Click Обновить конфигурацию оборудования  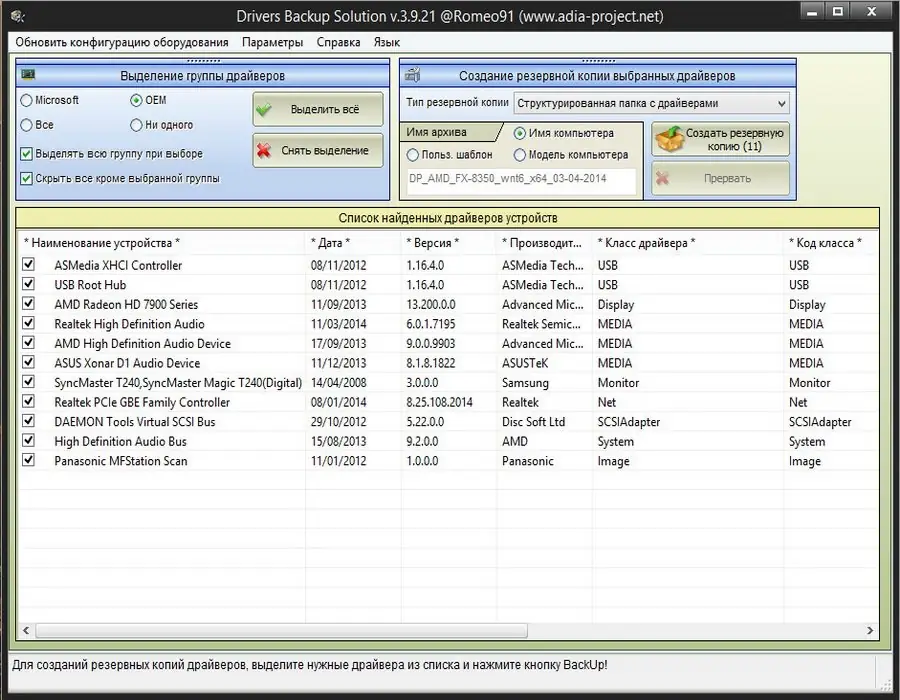[x=122, y=42]
